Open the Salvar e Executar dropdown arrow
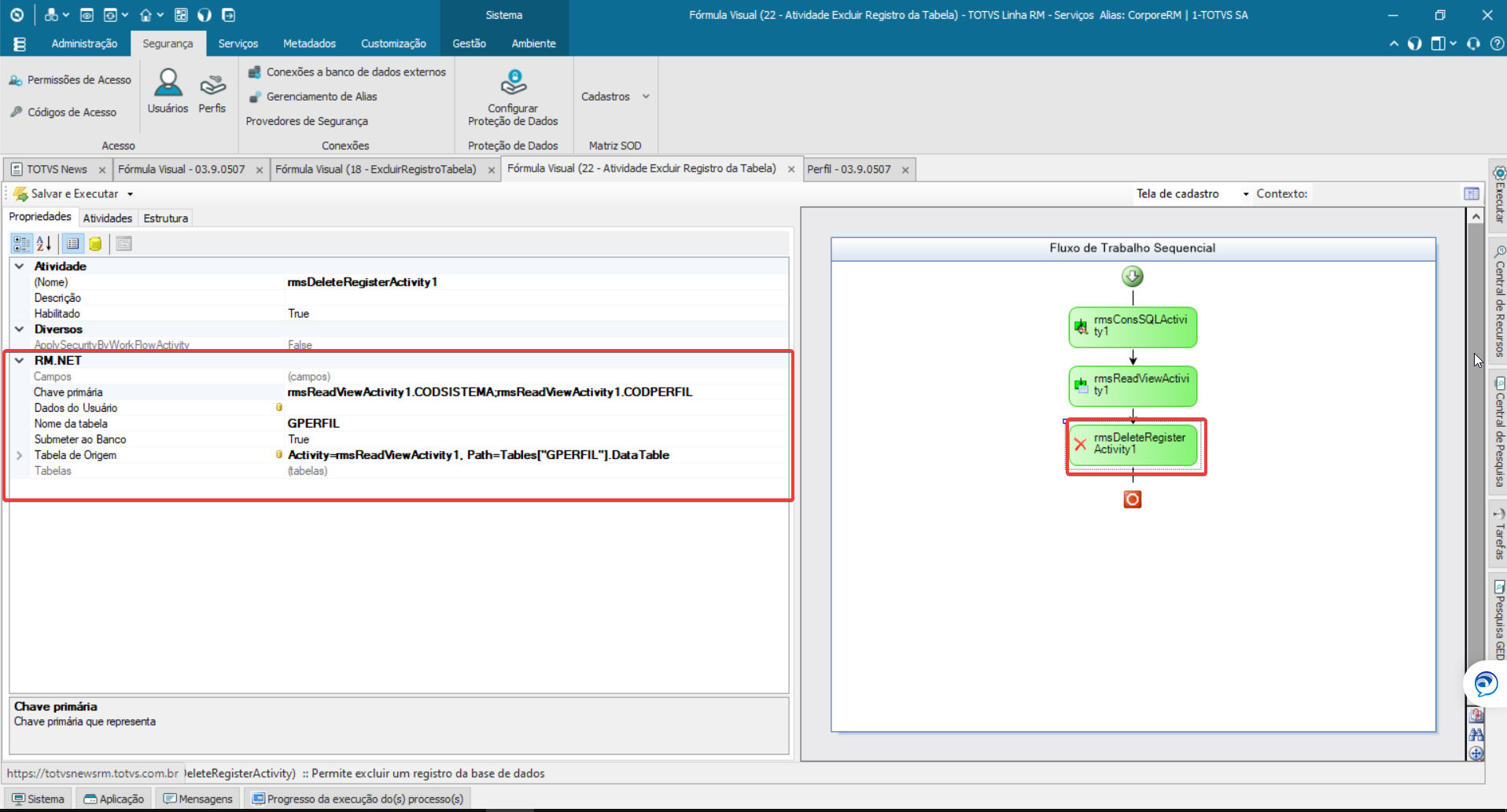1507x812 pixels. (x=131, y=194)
